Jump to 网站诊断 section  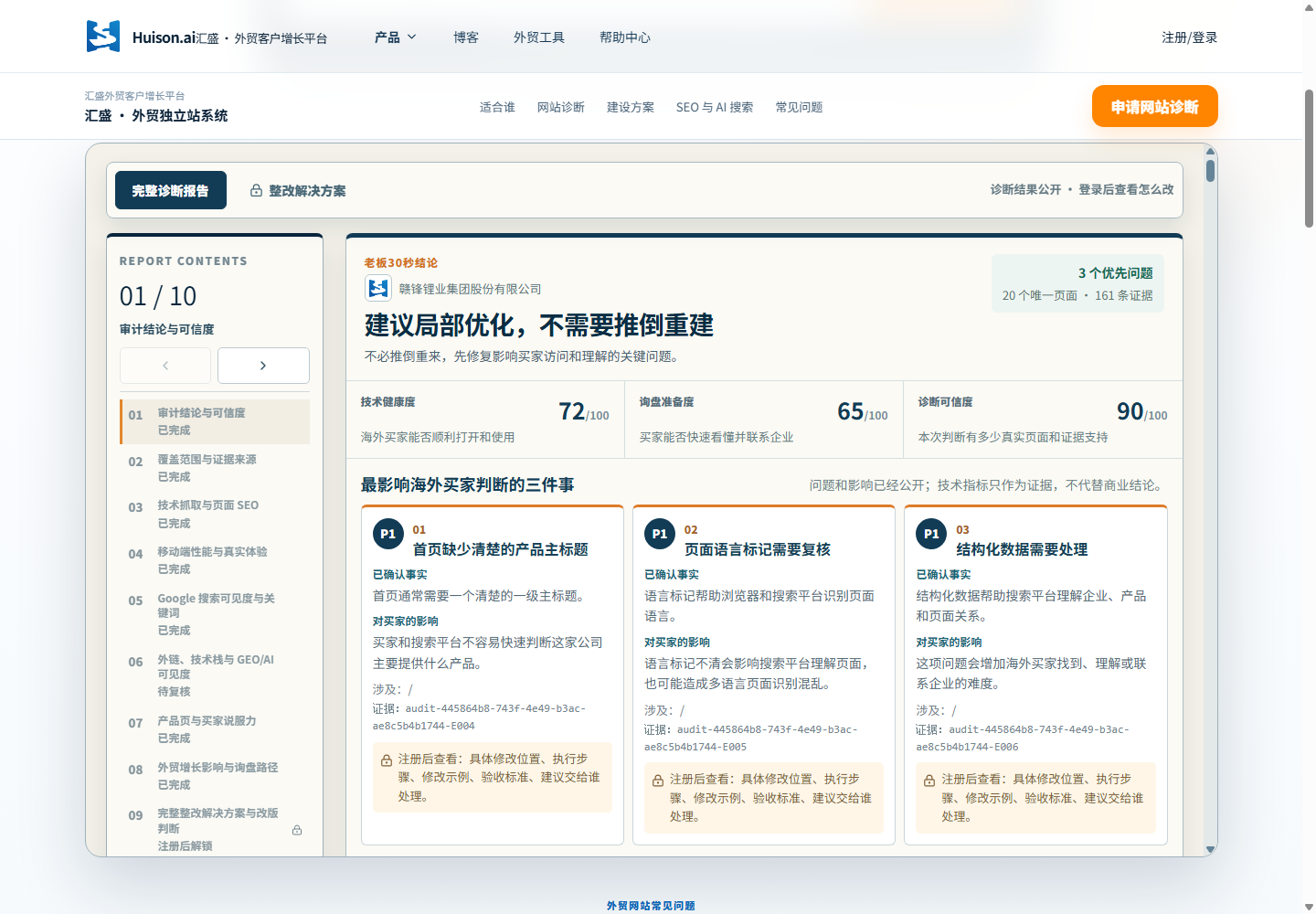pyautogui.click(x=561, y=107)
